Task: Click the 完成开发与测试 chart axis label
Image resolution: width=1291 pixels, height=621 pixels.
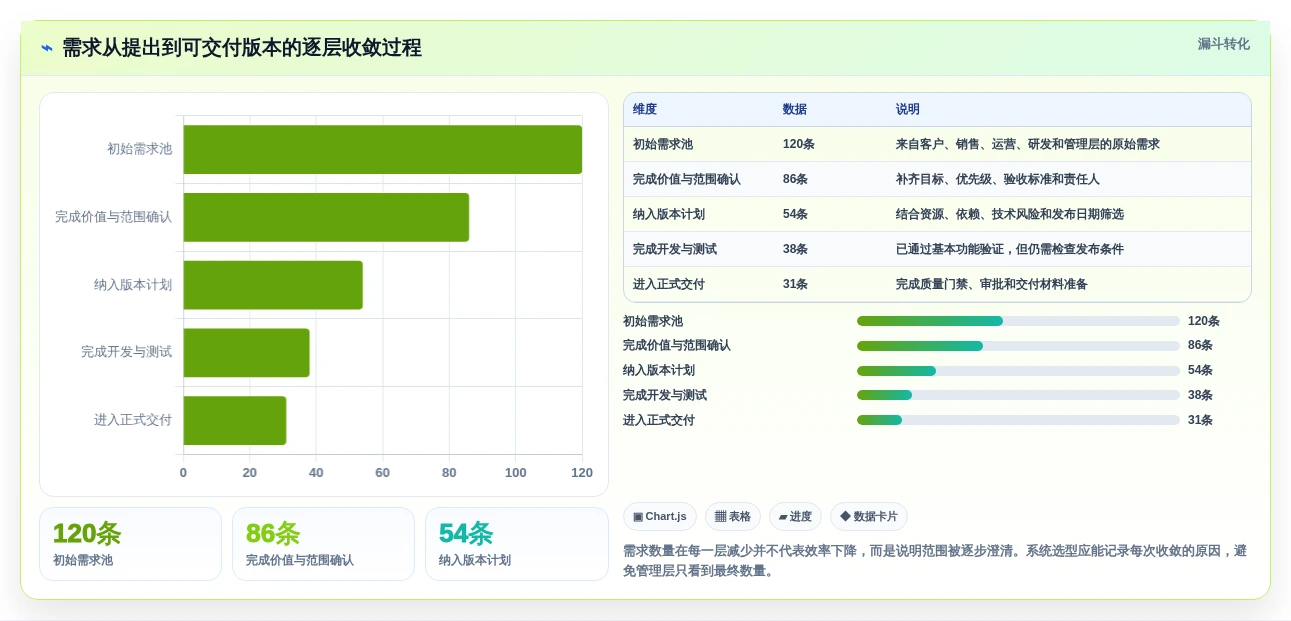Action: pos(127,352)
